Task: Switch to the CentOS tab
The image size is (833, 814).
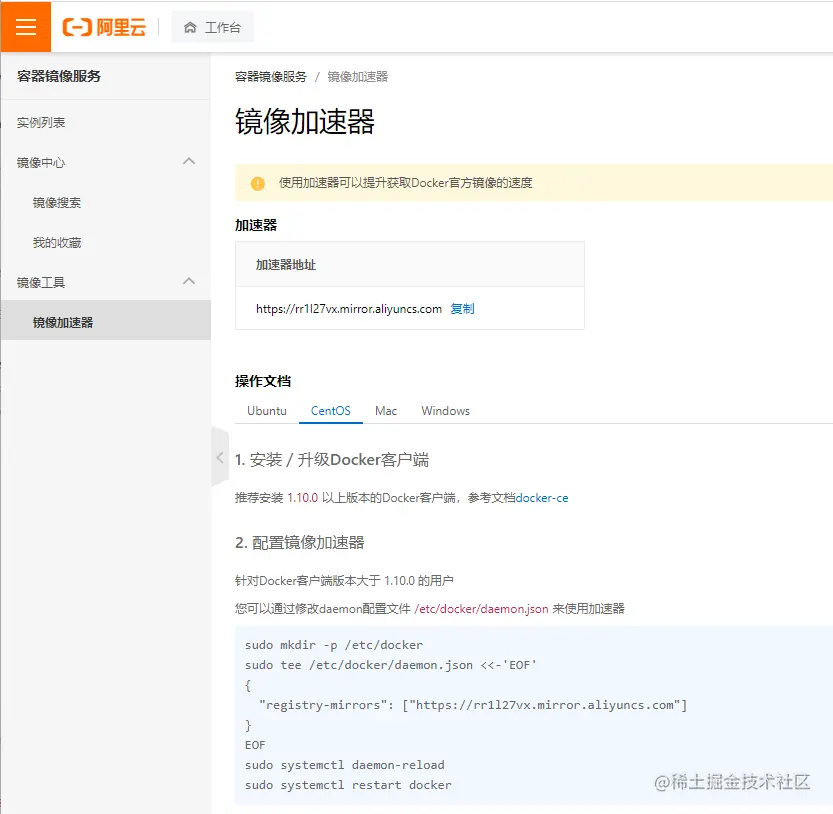Action: click(x=330, y=411)
